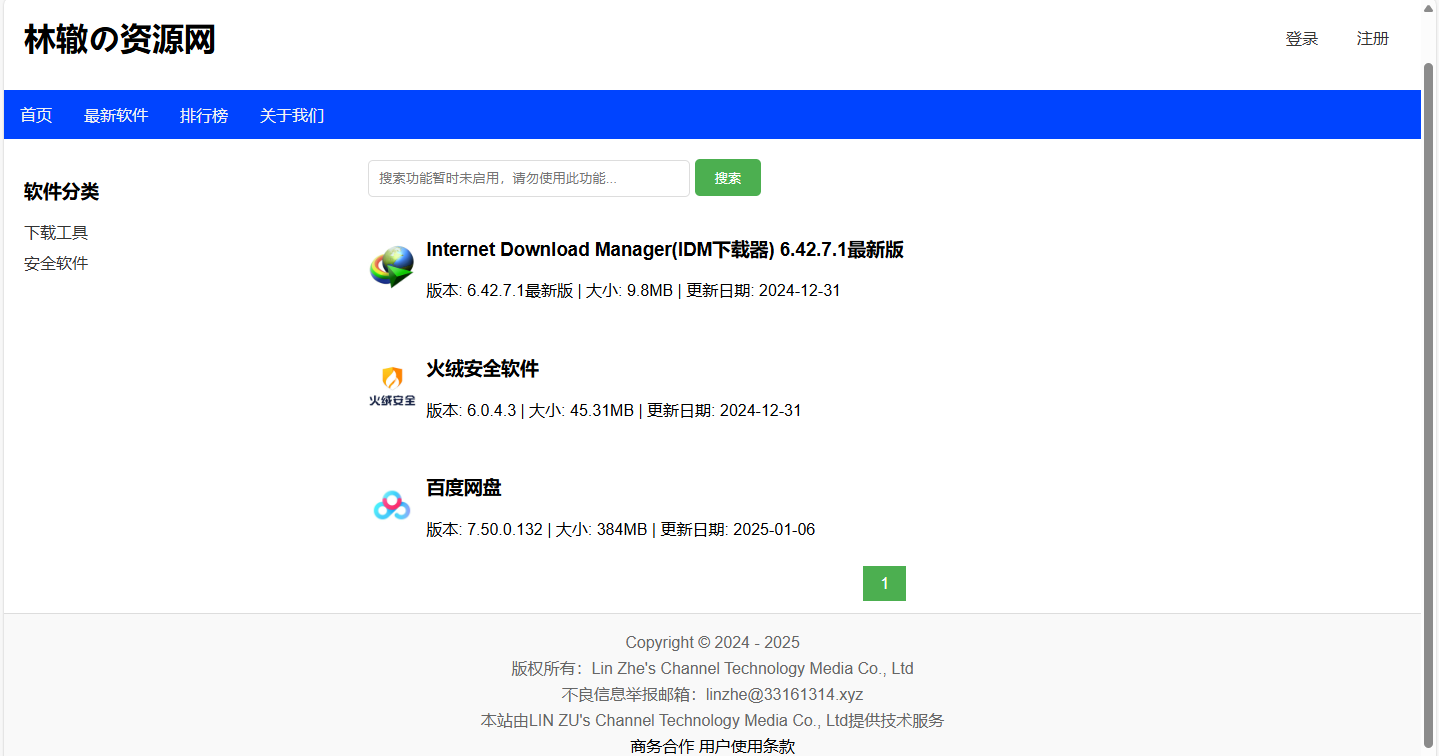Click the 软件分类 sidebar heading
Screen dimensions: 1439x756
(x=62, y=192)
